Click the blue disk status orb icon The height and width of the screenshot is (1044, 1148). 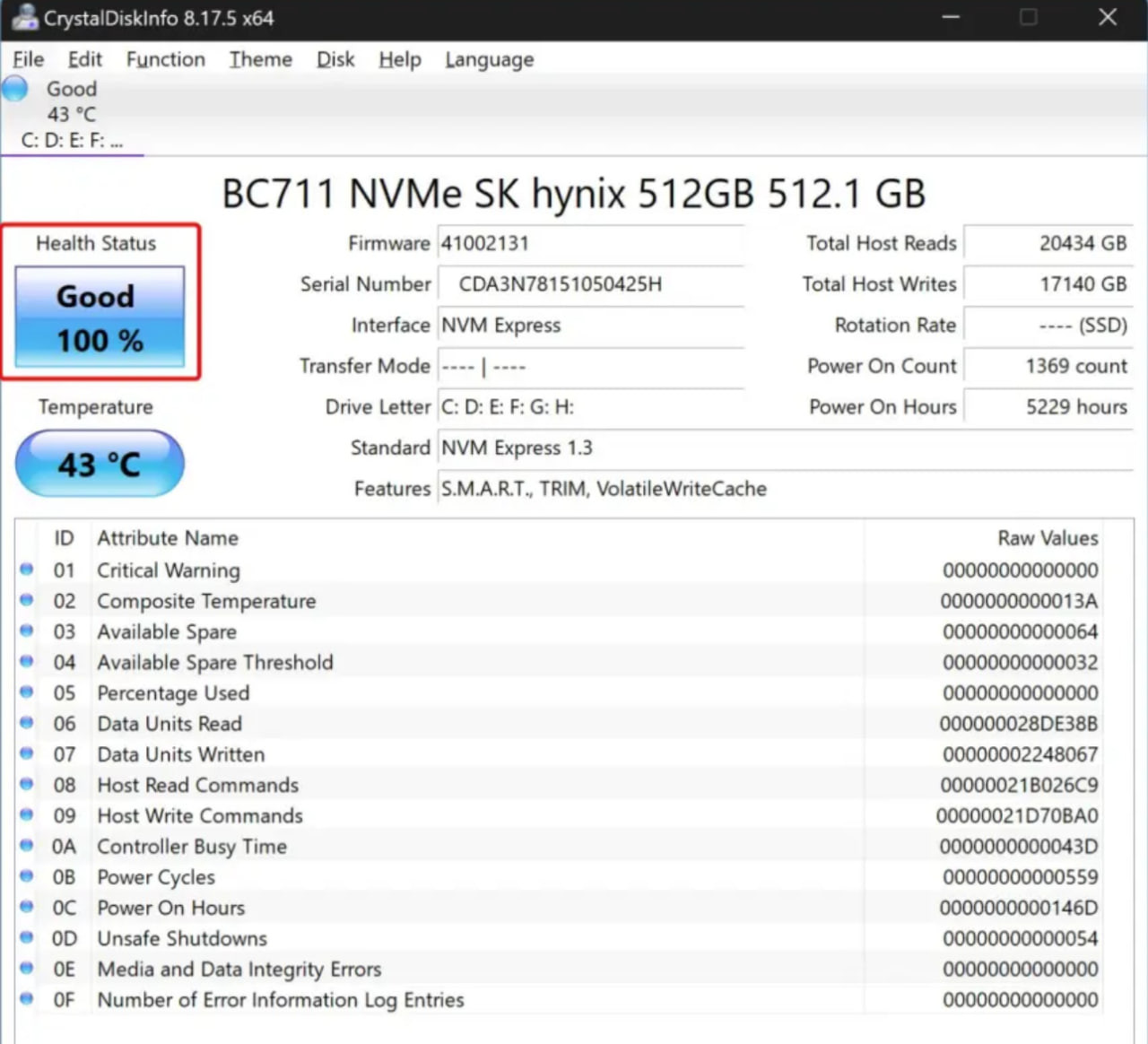pyautogui.click(x=15, y=89)
